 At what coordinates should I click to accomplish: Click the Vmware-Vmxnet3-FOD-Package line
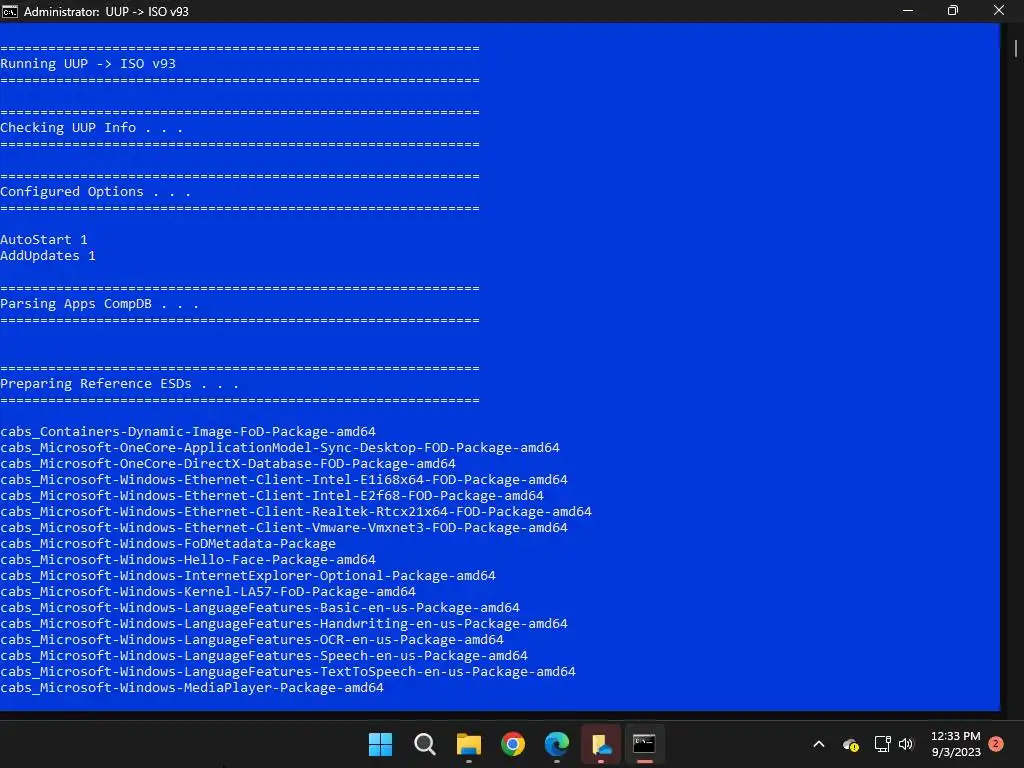coord(284,528)
